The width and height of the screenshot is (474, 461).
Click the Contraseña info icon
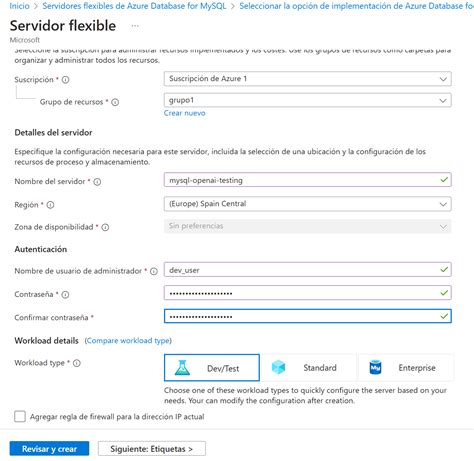point(65,295)
